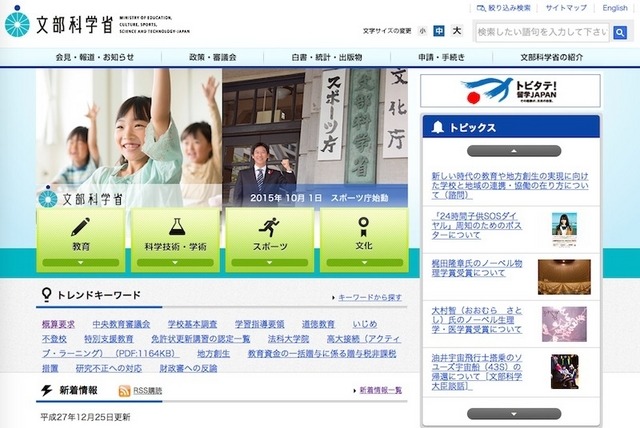The image size is (640, 428).
Task: Open the サイトマップ link
Action: pos(566,8)
